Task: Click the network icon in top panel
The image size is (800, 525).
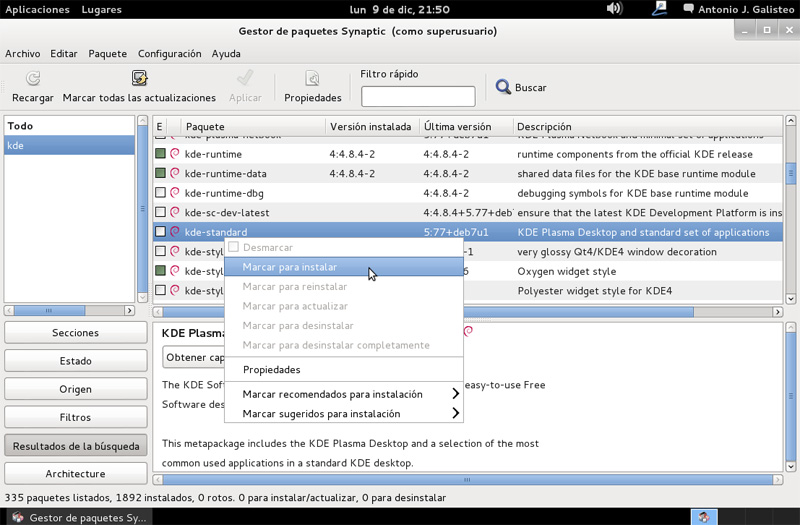Action: pos(659,9)
